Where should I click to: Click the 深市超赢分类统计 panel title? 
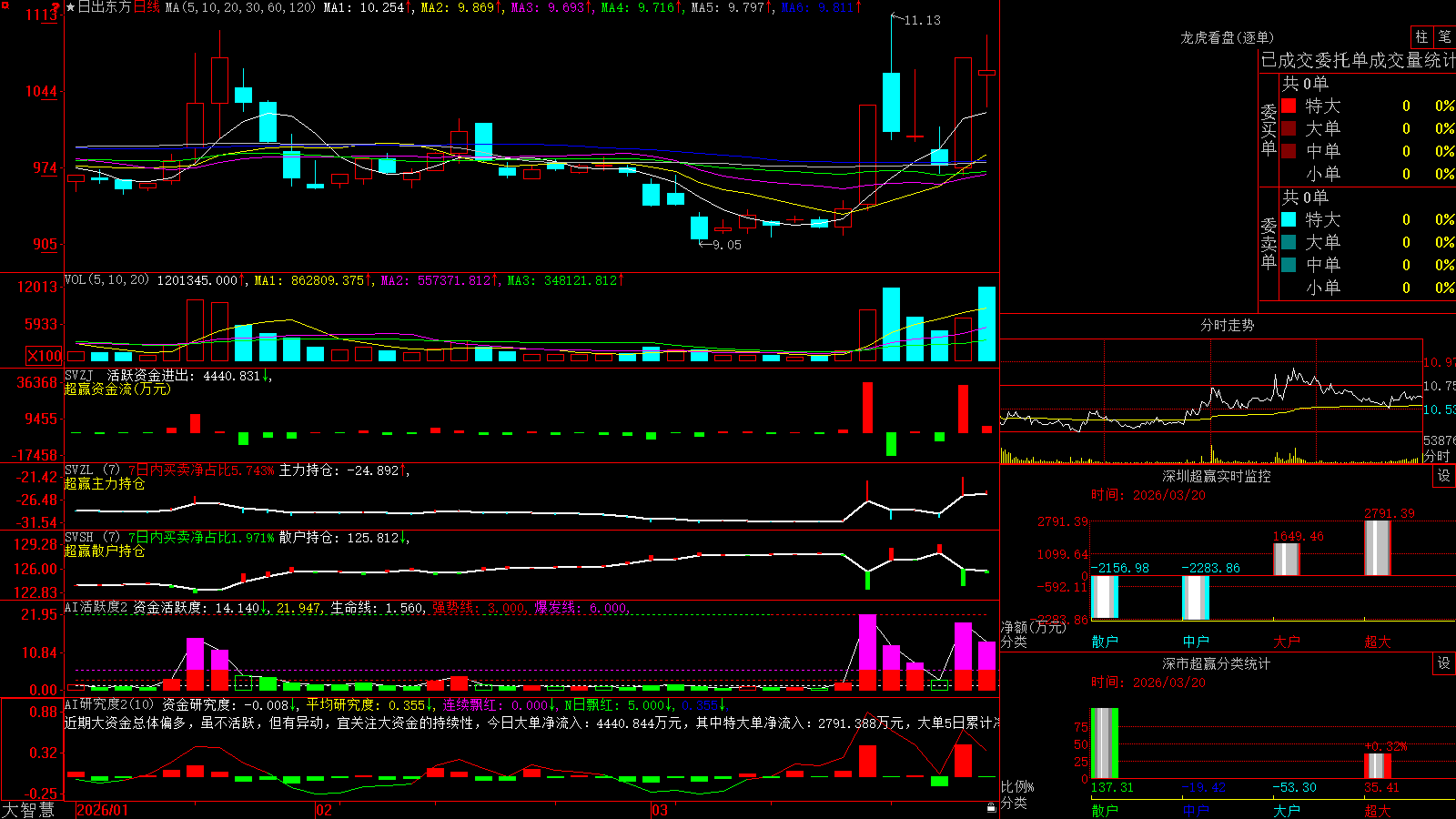pos(1217,663)
